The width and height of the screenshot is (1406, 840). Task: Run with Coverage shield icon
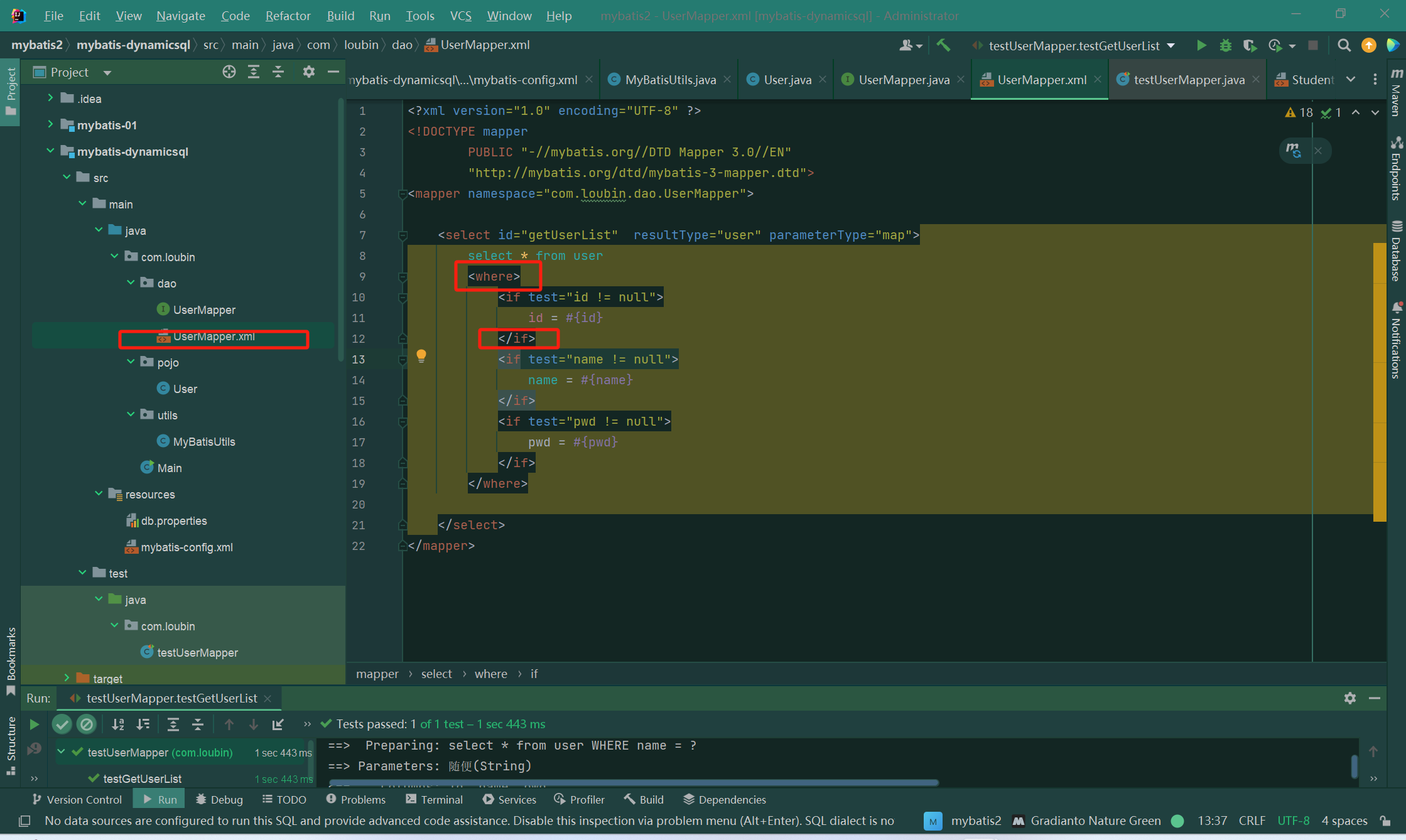tap(1249, 45)
